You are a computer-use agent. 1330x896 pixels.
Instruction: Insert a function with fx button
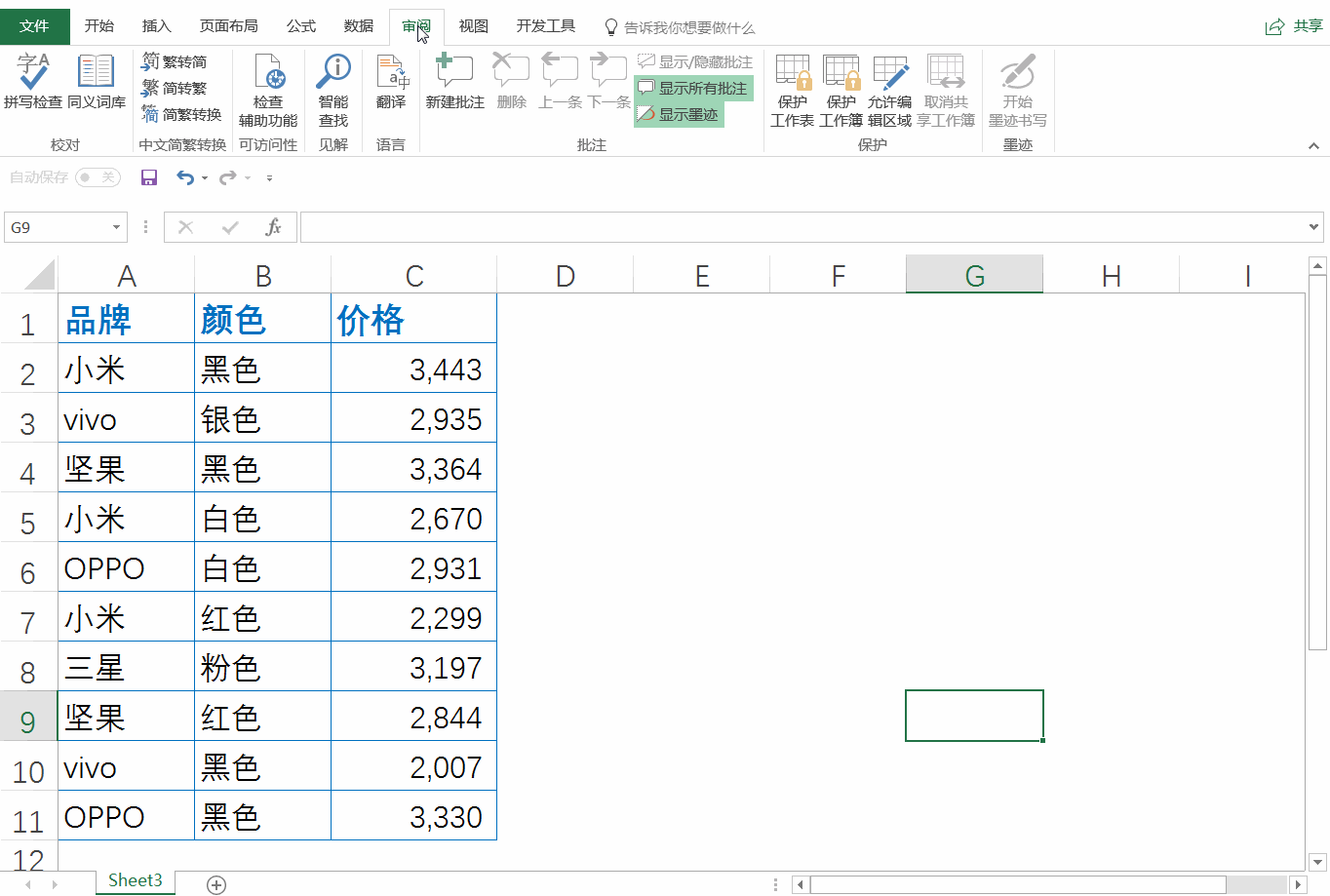tap(274, 227)
